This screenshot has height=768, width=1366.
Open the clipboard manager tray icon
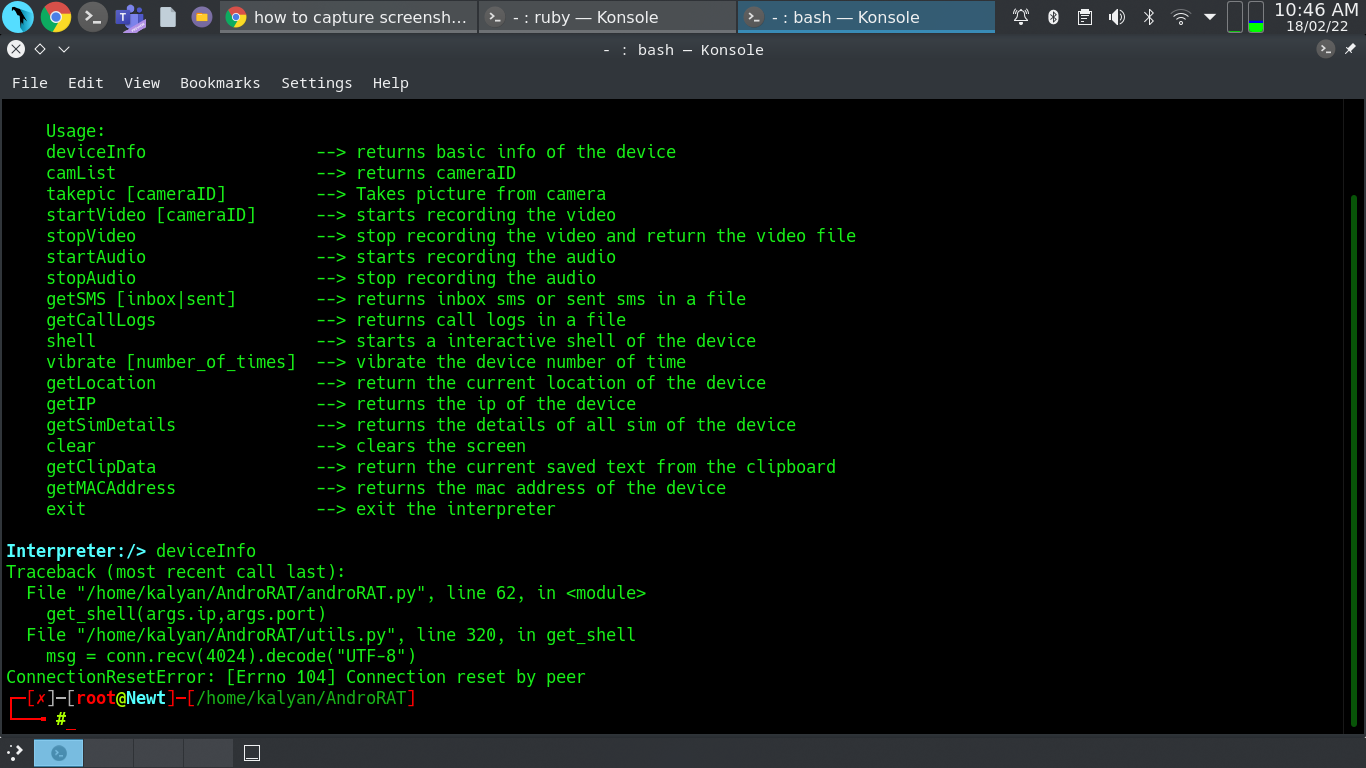[x=1085, y=17]
